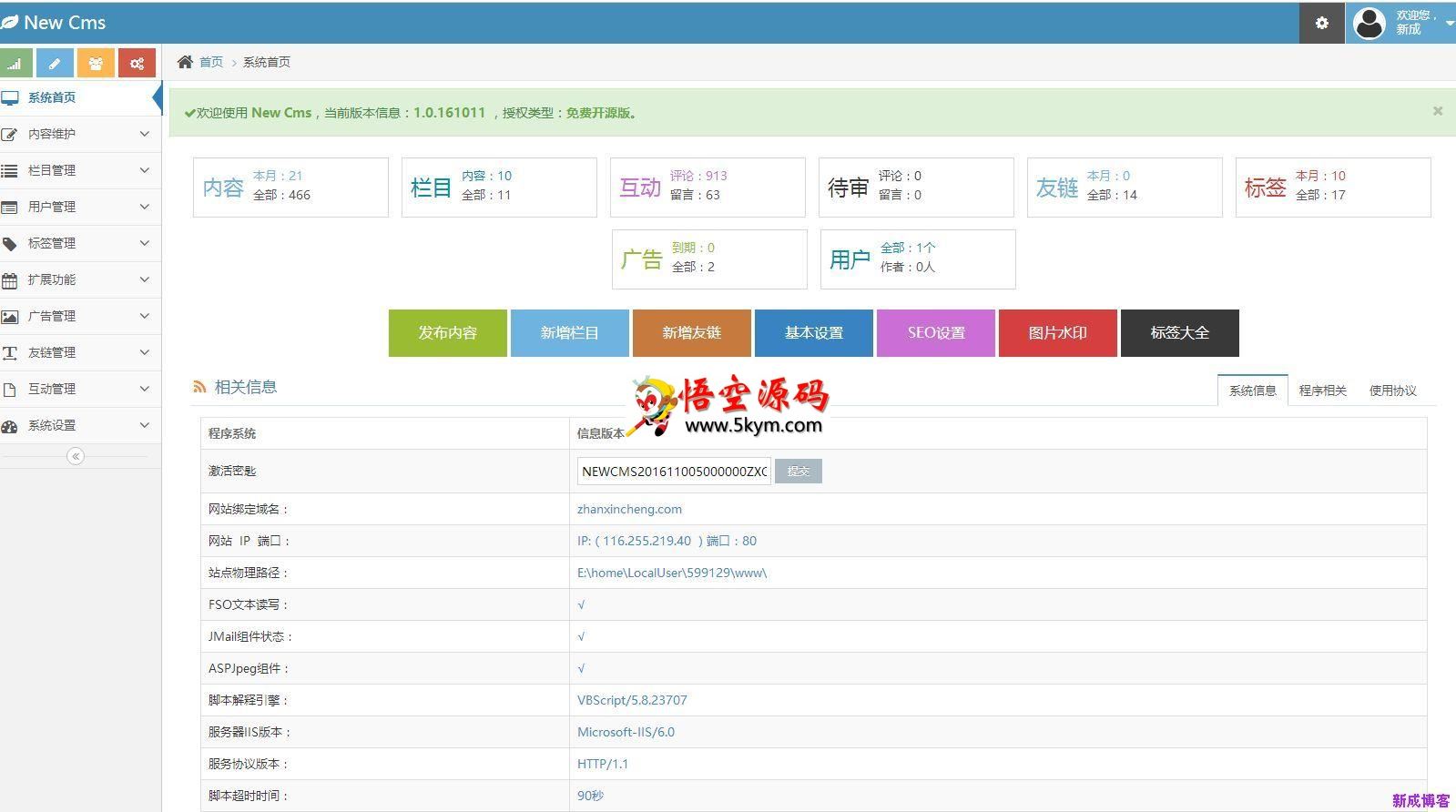Expand the 系统设置 menu chevron

[x=144, y=425]
